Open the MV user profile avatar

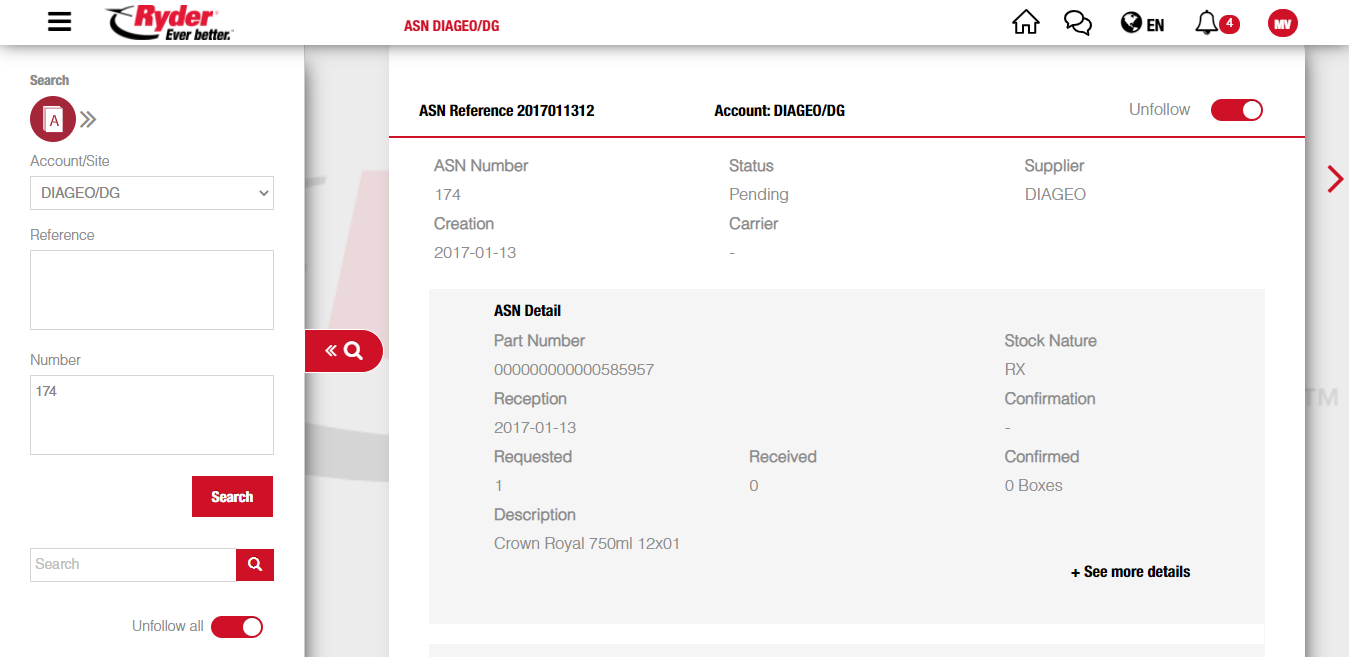coord(1282,24)
